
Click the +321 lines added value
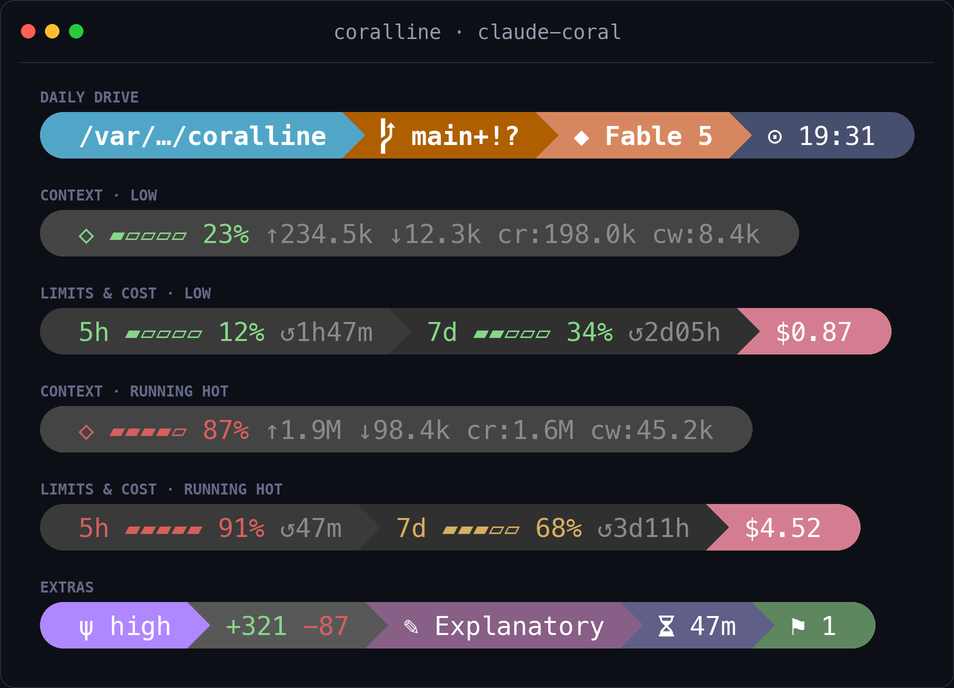pyautogui.click(x=256, y=626)
